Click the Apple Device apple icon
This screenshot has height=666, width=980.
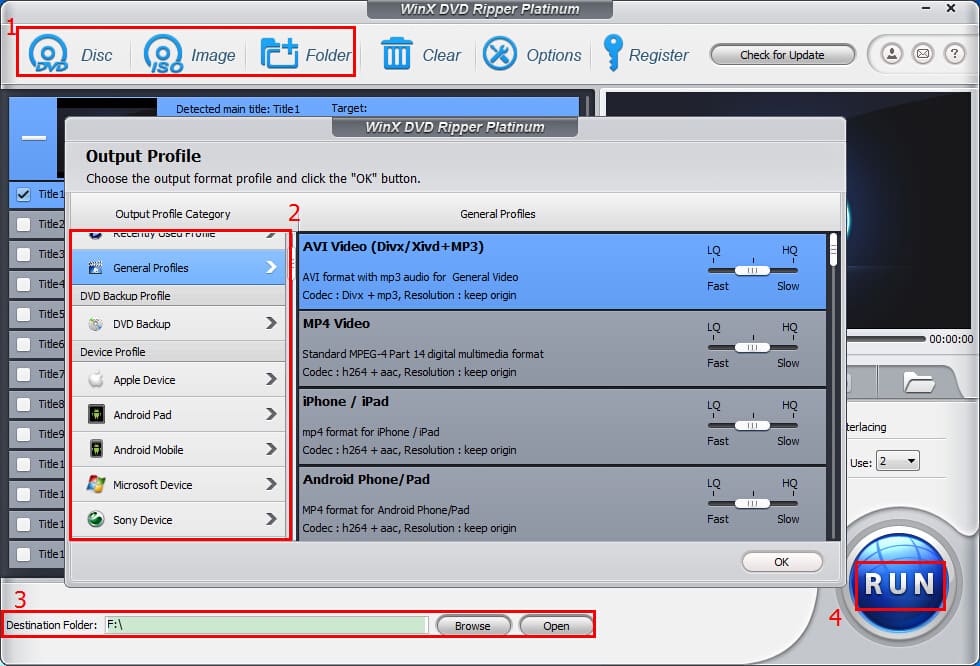[96, 379]
